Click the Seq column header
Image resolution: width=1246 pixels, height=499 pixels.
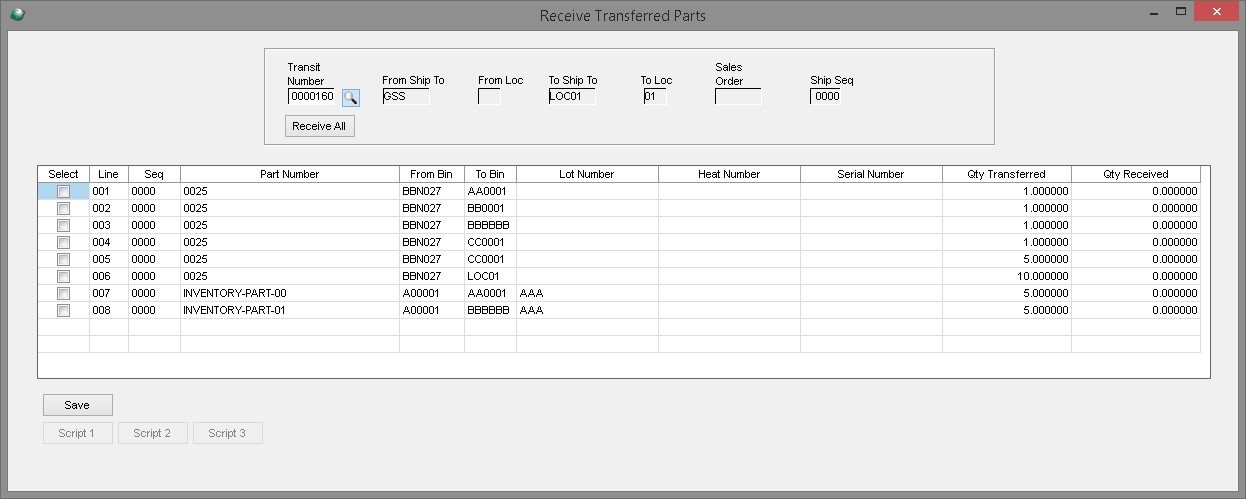click(154, 174)
